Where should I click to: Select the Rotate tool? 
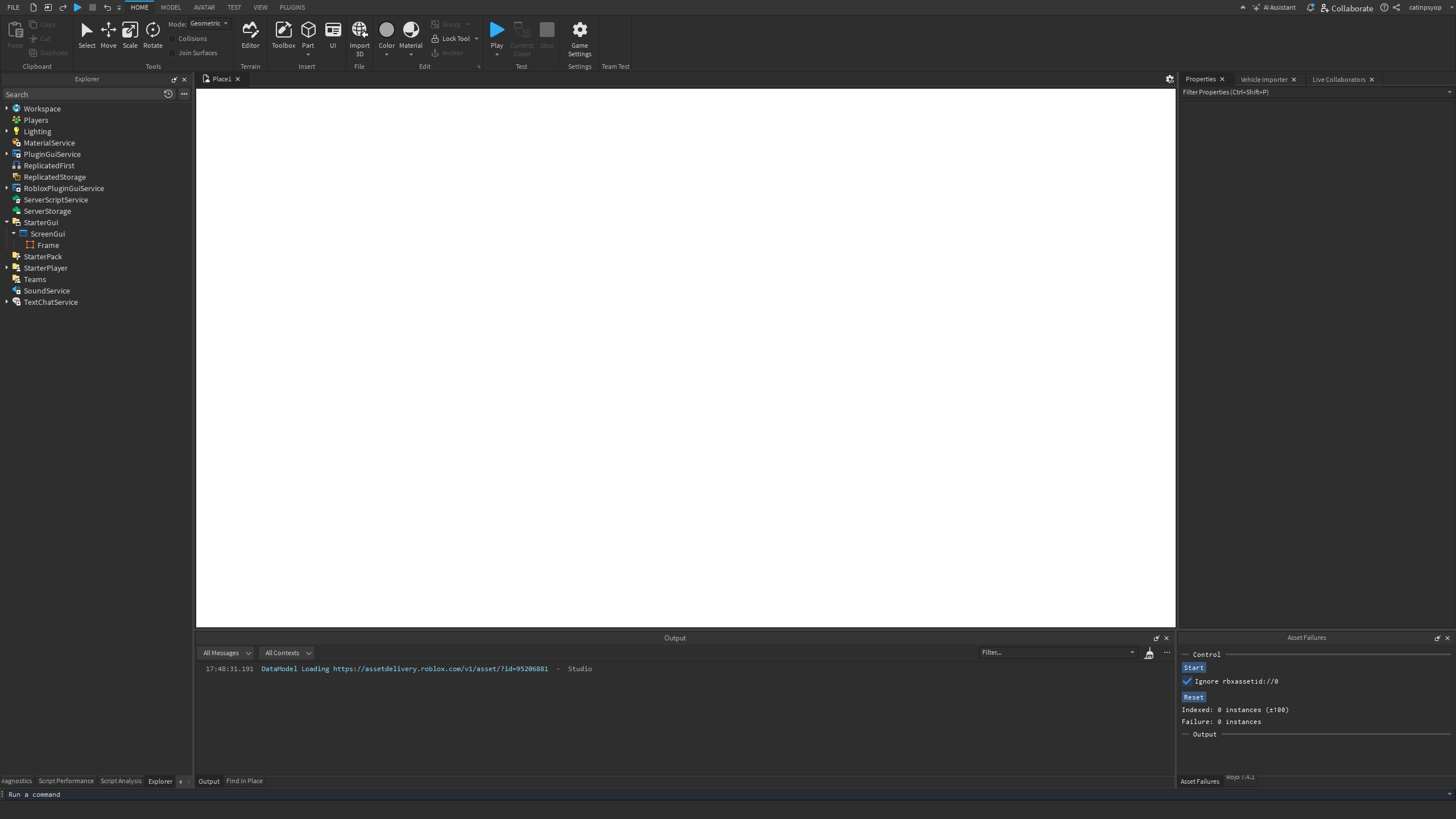[x=152, y=35]
